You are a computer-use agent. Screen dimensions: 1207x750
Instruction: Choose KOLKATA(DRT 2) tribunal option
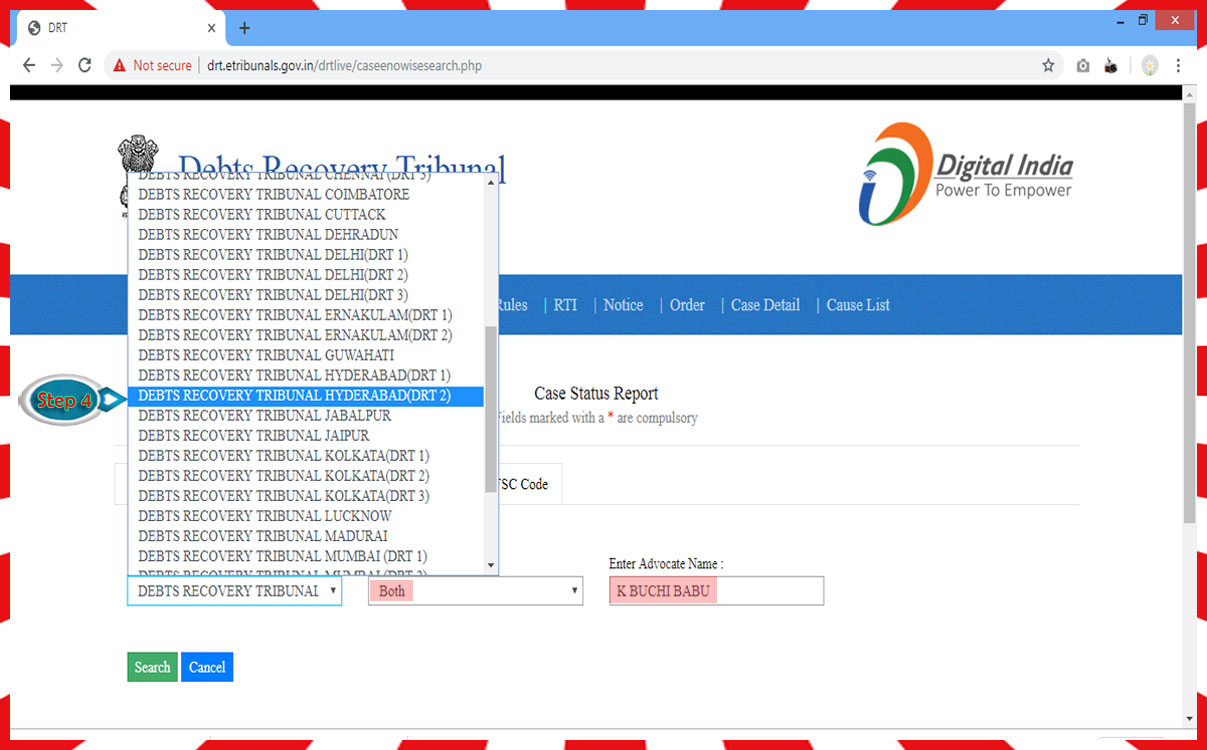pos(306,476)
